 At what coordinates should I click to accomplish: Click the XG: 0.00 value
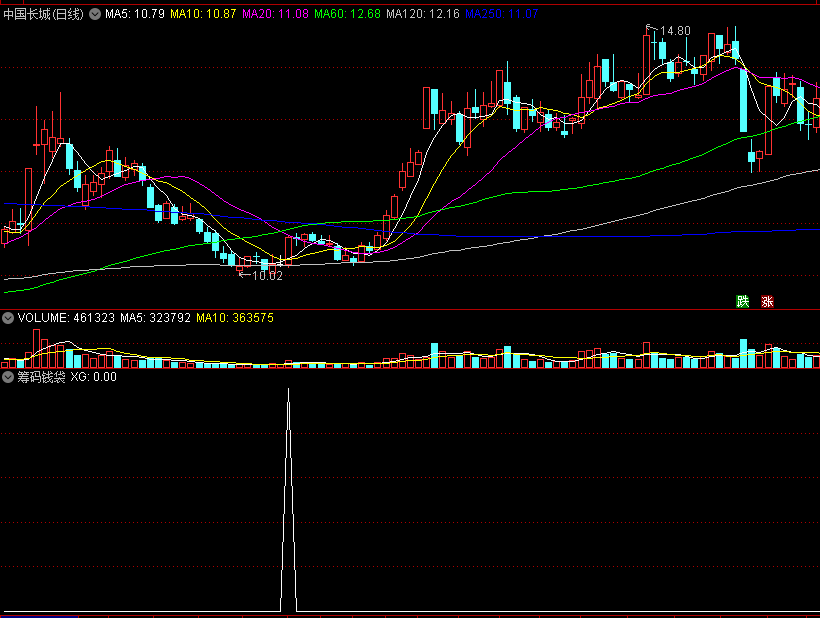click(94, 377)
